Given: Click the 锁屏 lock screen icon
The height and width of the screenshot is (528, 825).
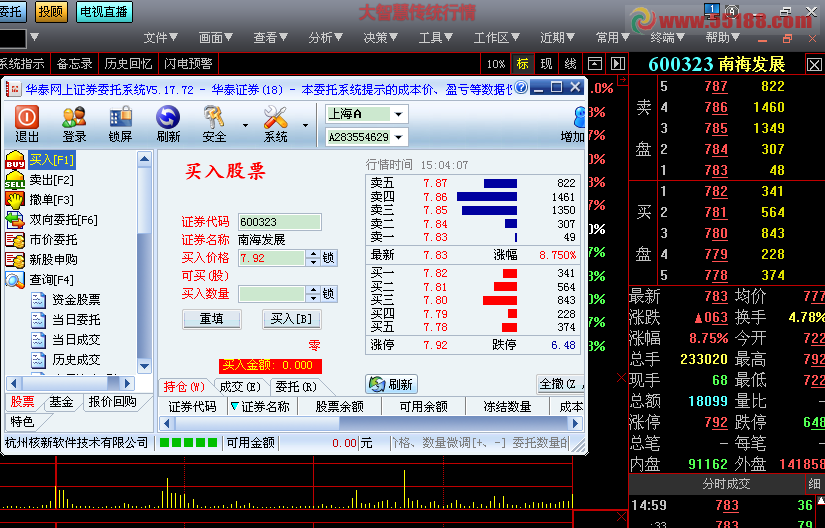Looking at the screenshot, I should coord(120,124).
